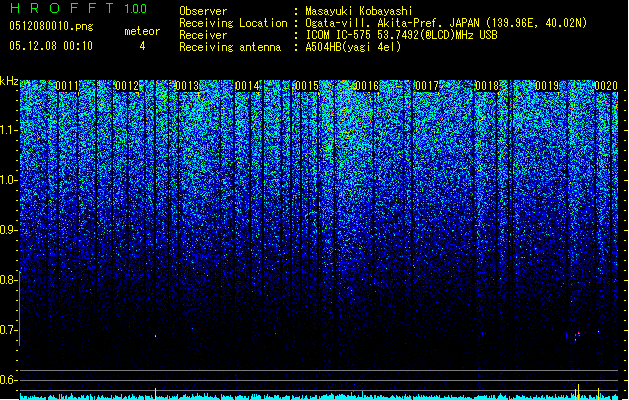Click the HROFFT 1.0.0 title text
This screenshot has width=629, height=400.
(x=79, y=8)
